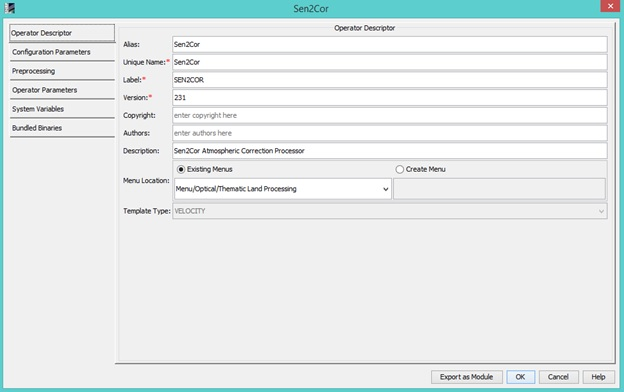Click the Description text field
624x392 pixels.
(x=390, y=151)
